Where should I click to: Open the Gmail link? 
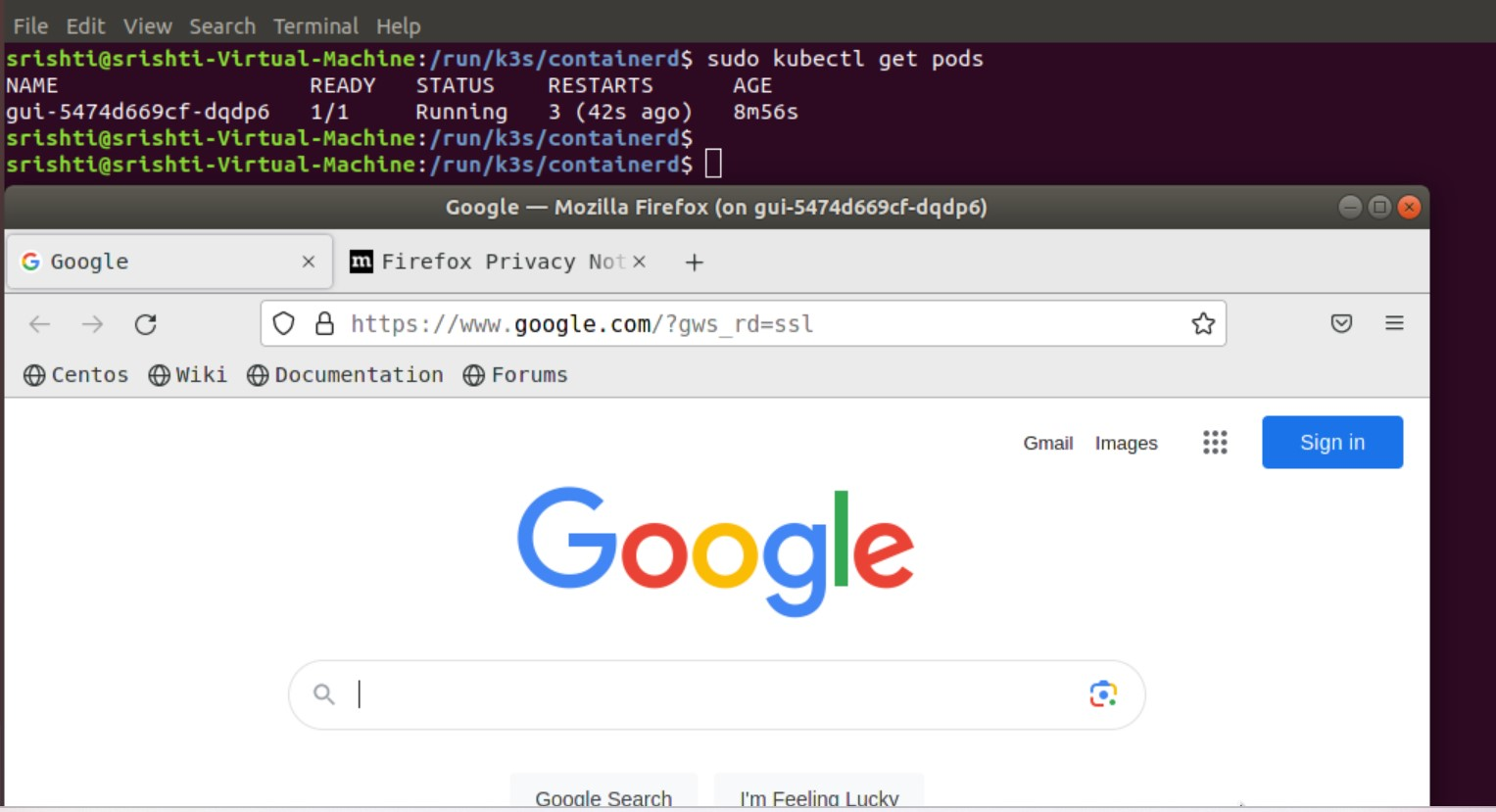pyautogui.click(x=1048, y=443)
